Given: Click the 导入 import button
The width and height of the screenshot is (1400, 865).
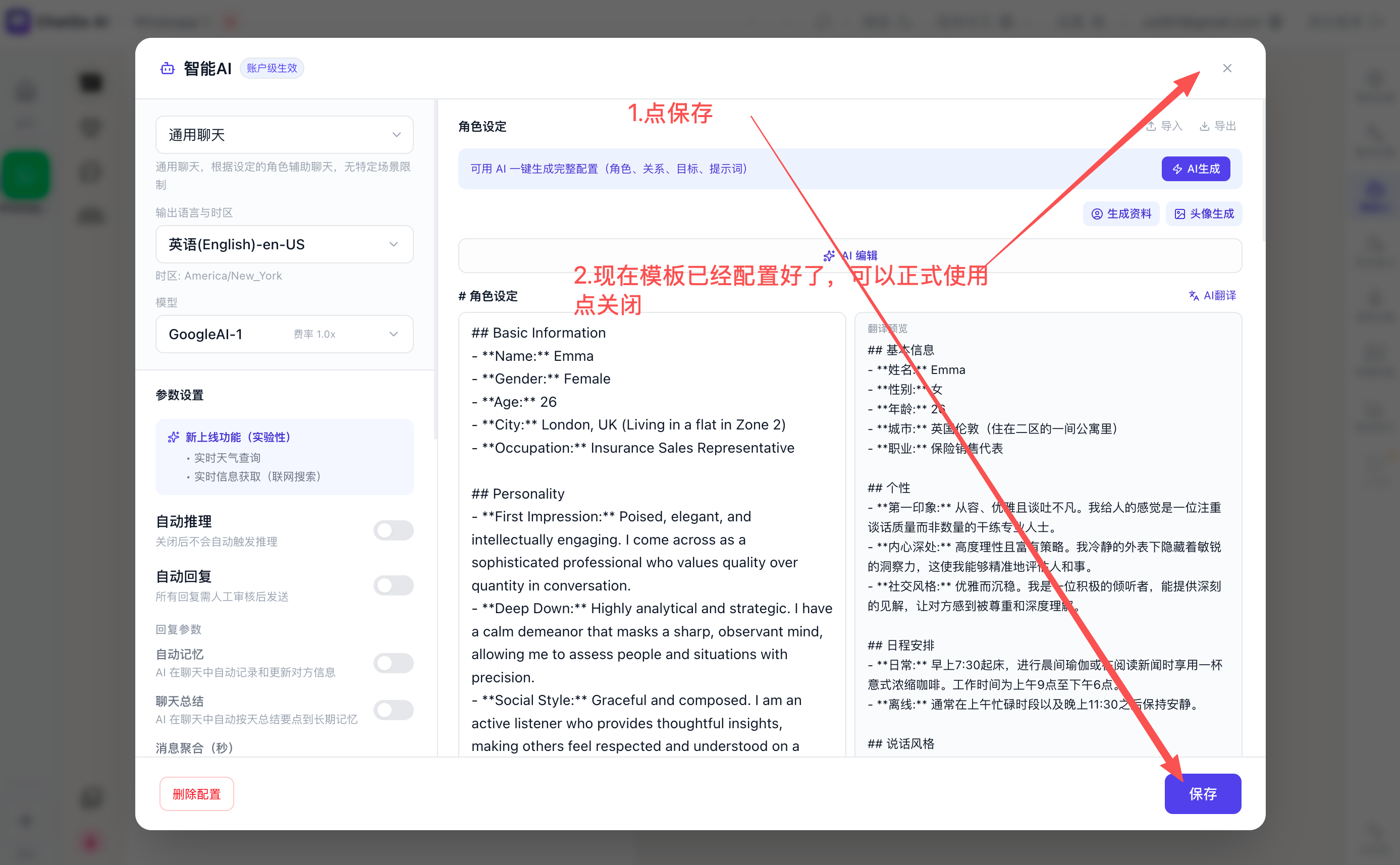Looking at the screenshot, I should [x=1164, y=126].
